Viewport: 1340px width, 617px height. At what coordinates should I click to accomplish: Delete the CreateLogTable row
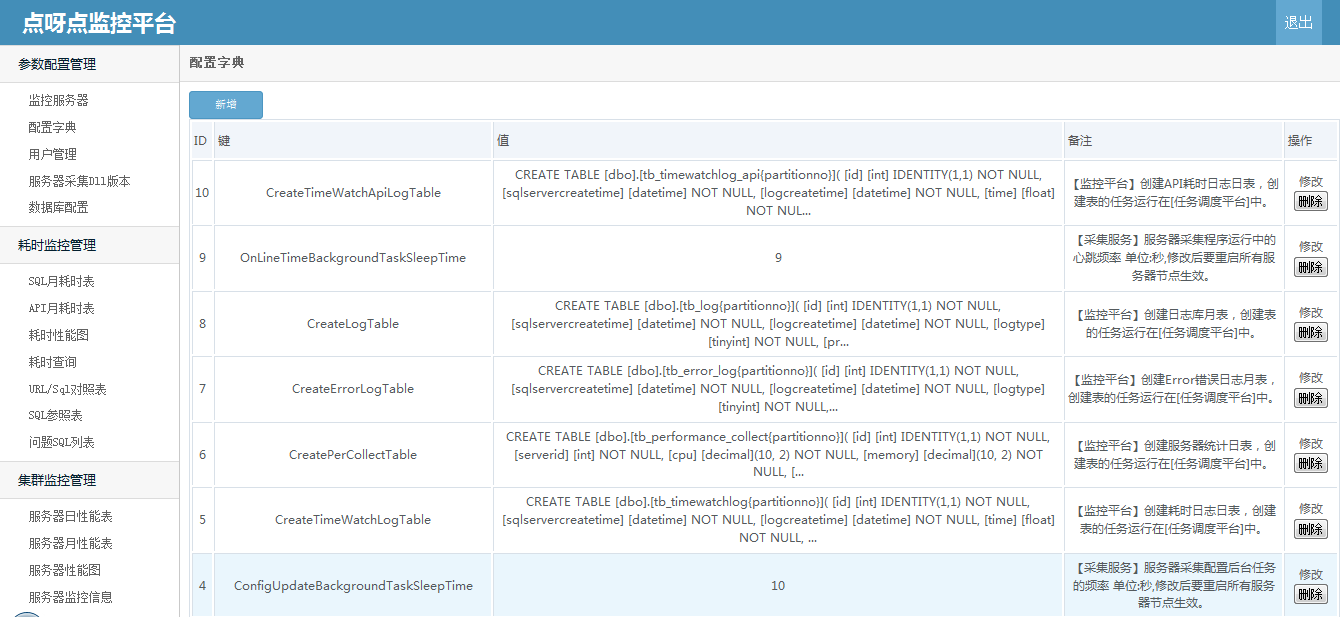(1311, 332)
